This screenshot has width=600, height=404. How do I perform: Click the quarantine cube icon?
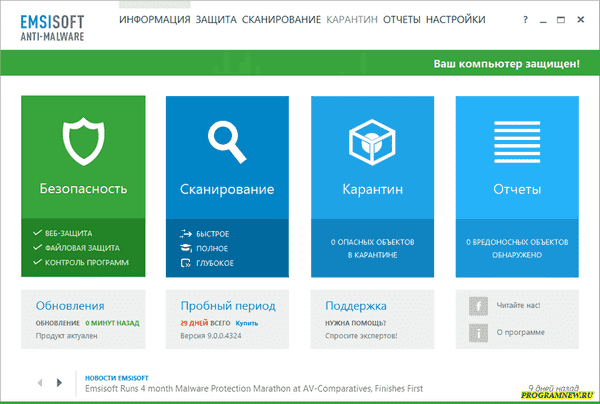coord(372,142)
